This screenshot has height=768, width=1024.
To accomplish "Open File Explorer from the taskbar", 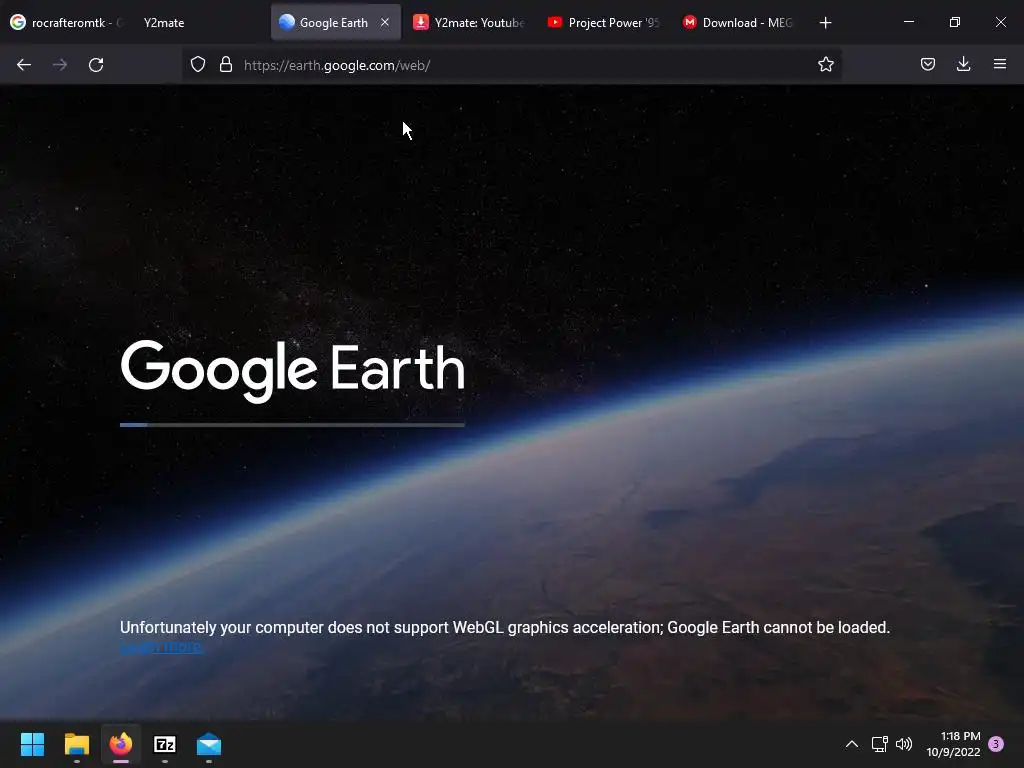I will [x=76, y=744].
